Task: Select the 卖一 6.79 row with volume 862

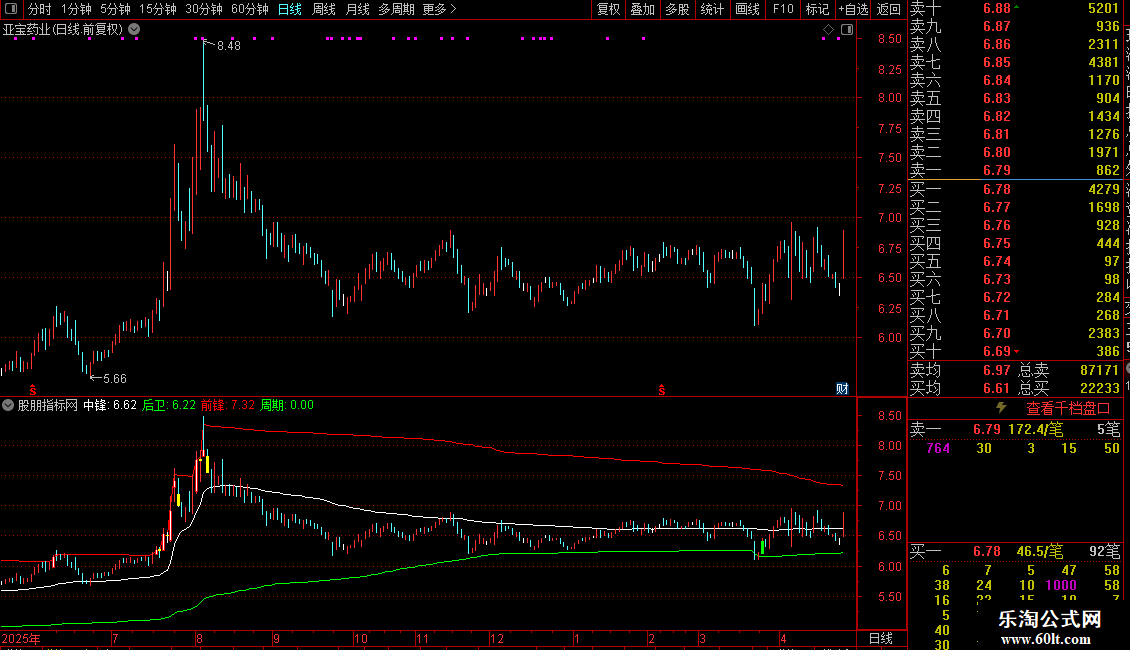Action: tap(1015, 170)
